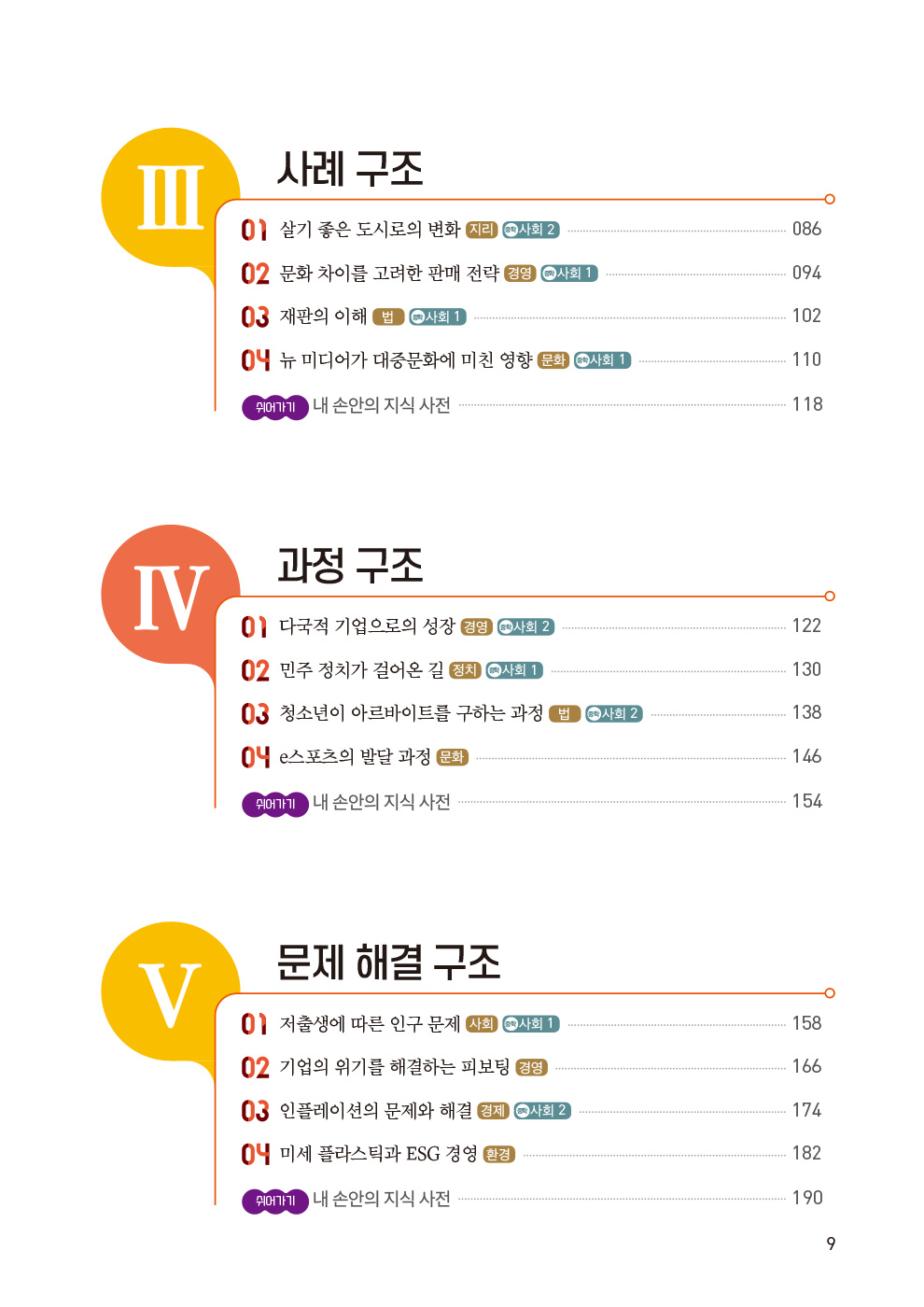This screenshot has width=924, height=1307.
Task: Jump to 저출생에 따른 인구 문제
Action: point(370,1023)
